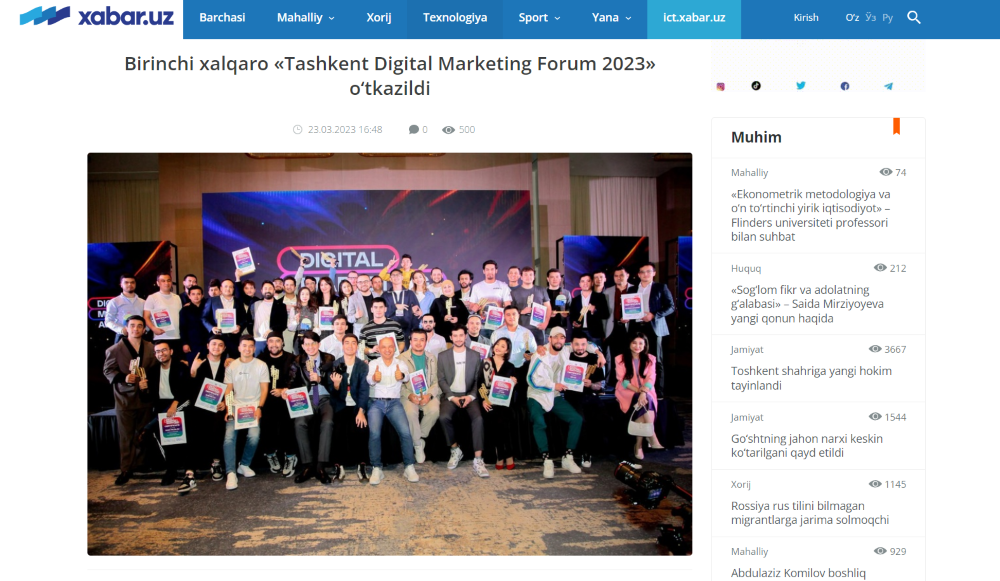Click the Kirish login link

point(805,18)
